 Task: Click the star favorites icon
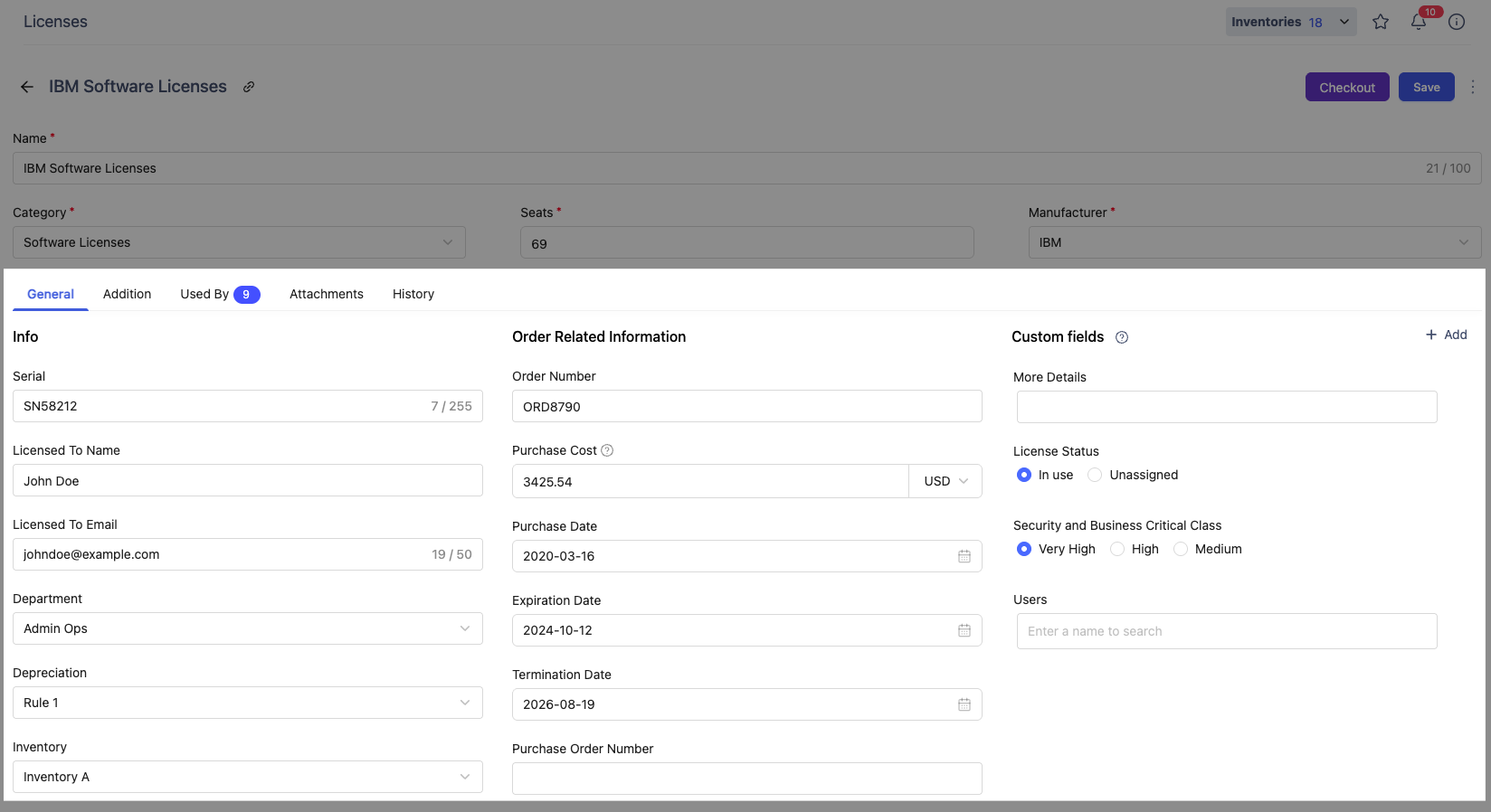[1380, 22]
